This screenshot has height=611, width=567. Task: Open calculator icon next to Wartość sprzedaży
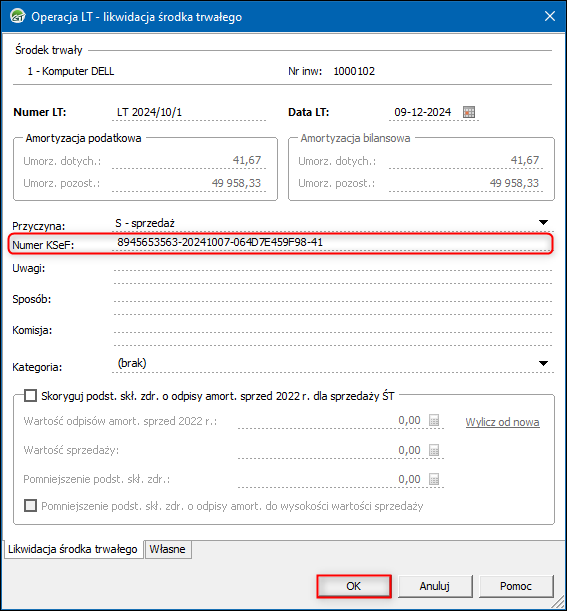[434, 450]
